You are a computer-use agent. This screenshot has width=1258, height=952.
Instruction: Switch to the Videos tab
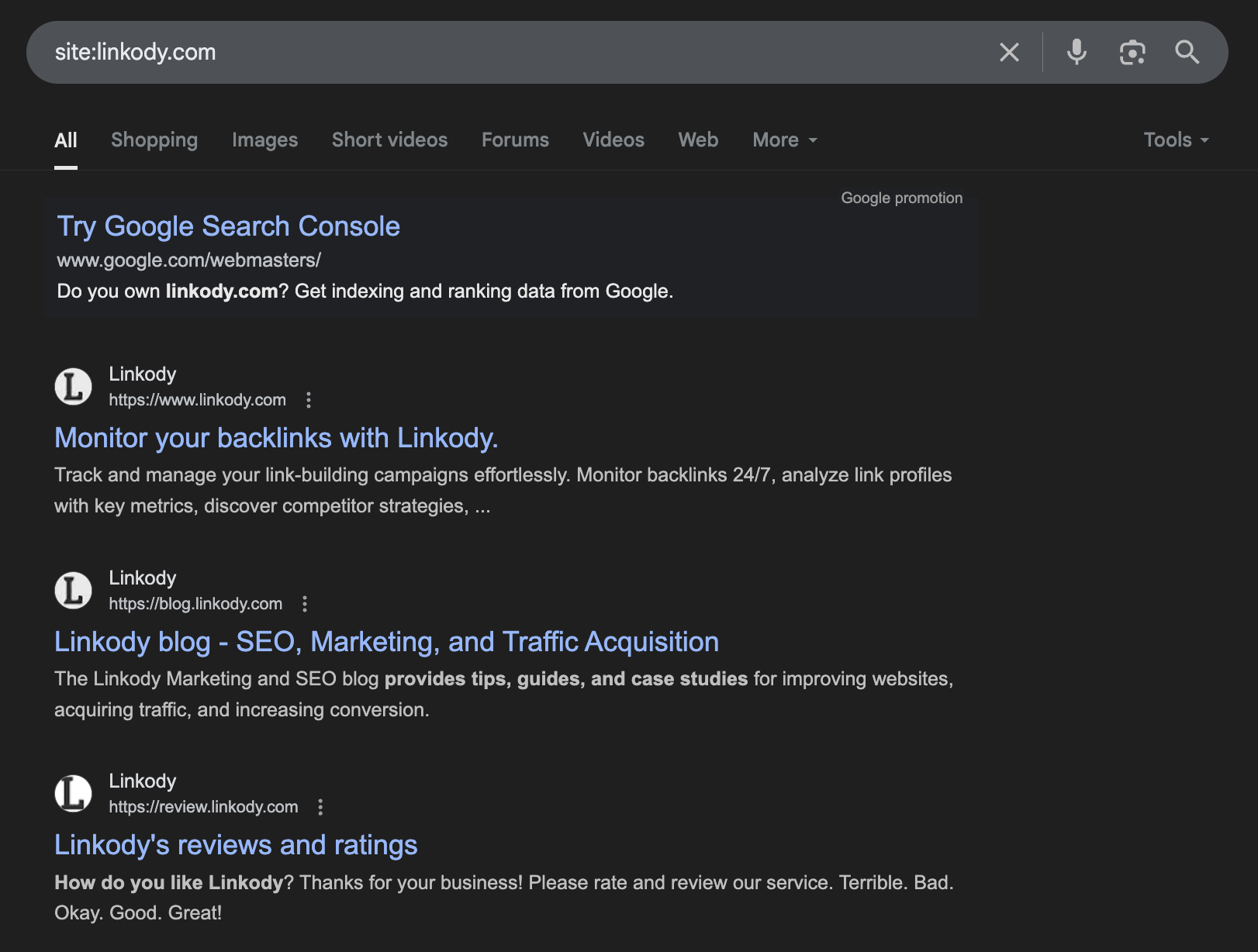coord(613,140)
